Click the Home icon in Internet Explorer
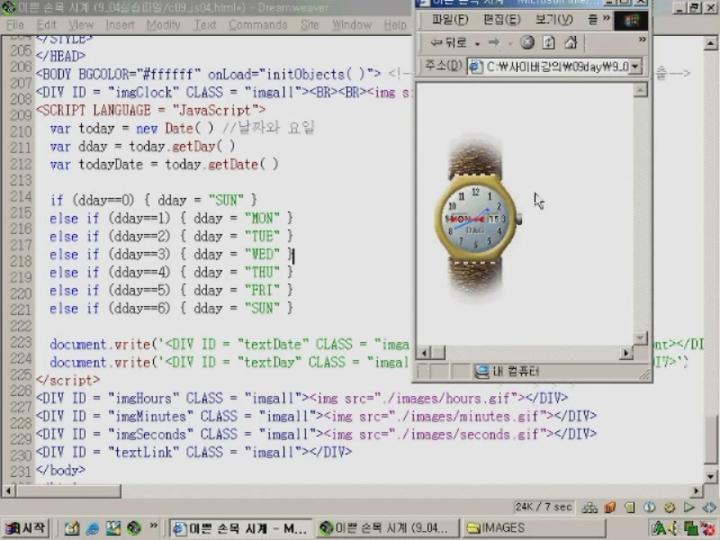Viewport: 720px width, 540px height. (570, 43)
